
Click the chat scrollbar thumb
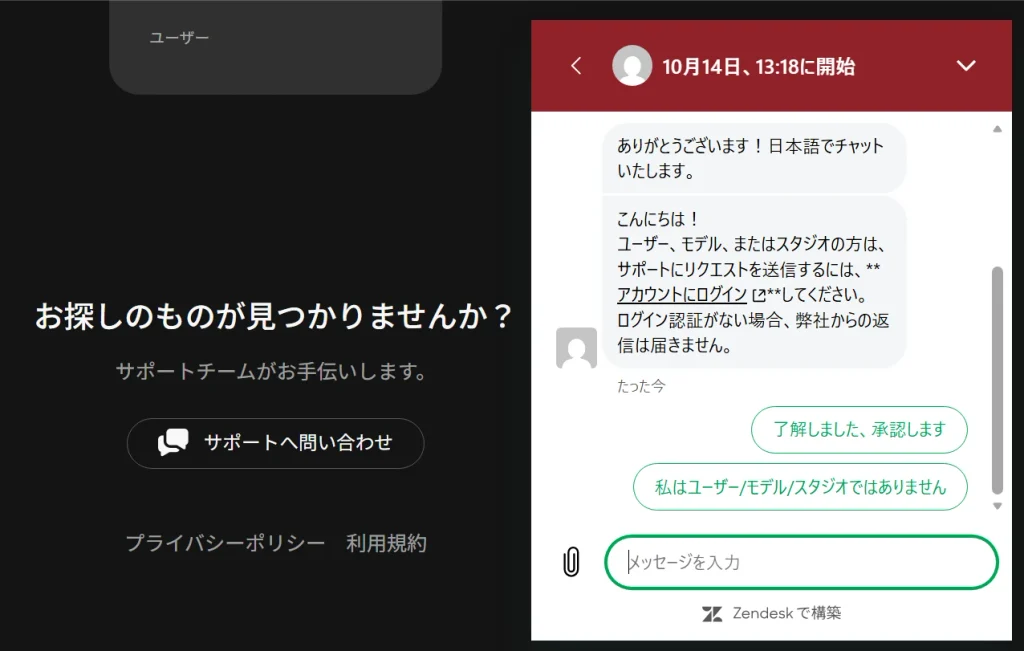[997, 380]
